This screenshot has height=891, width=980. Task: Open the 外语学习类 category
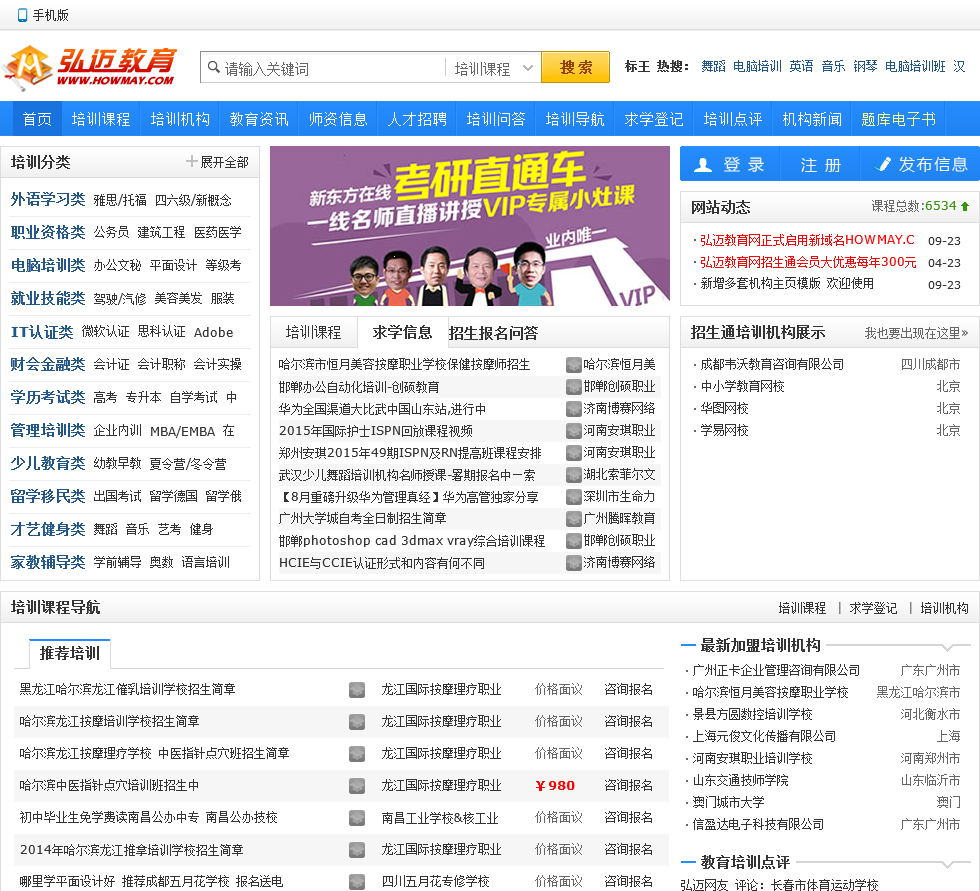tap(48, 199)
